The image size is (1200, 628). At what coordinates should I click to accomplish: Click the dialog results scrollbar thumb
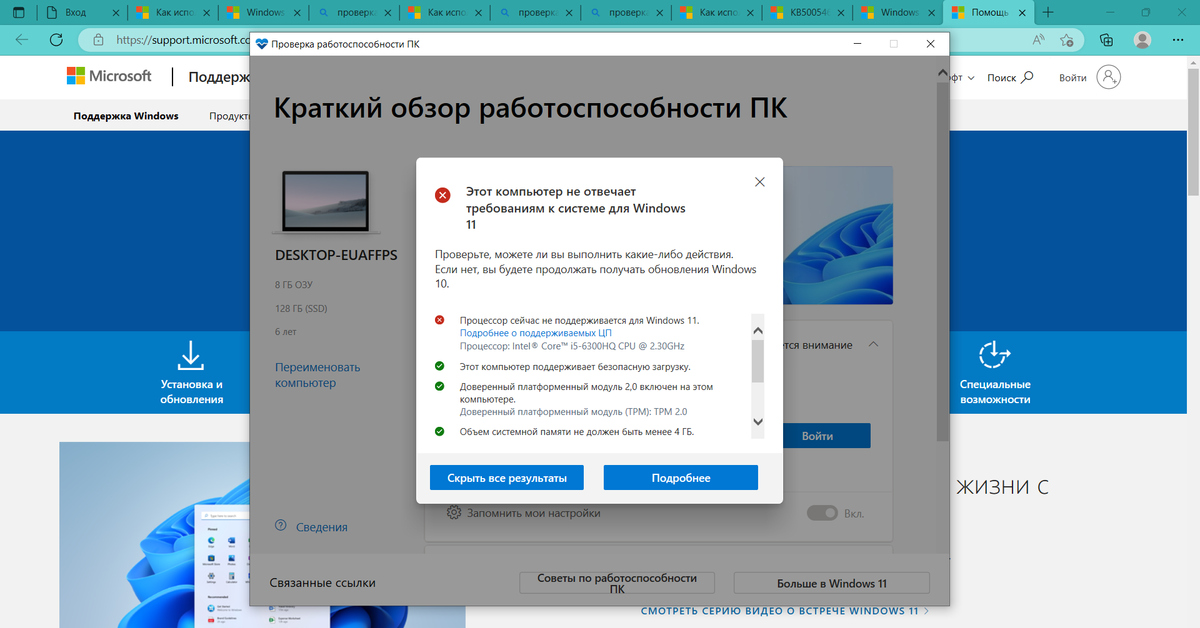(x=757, y=361)
